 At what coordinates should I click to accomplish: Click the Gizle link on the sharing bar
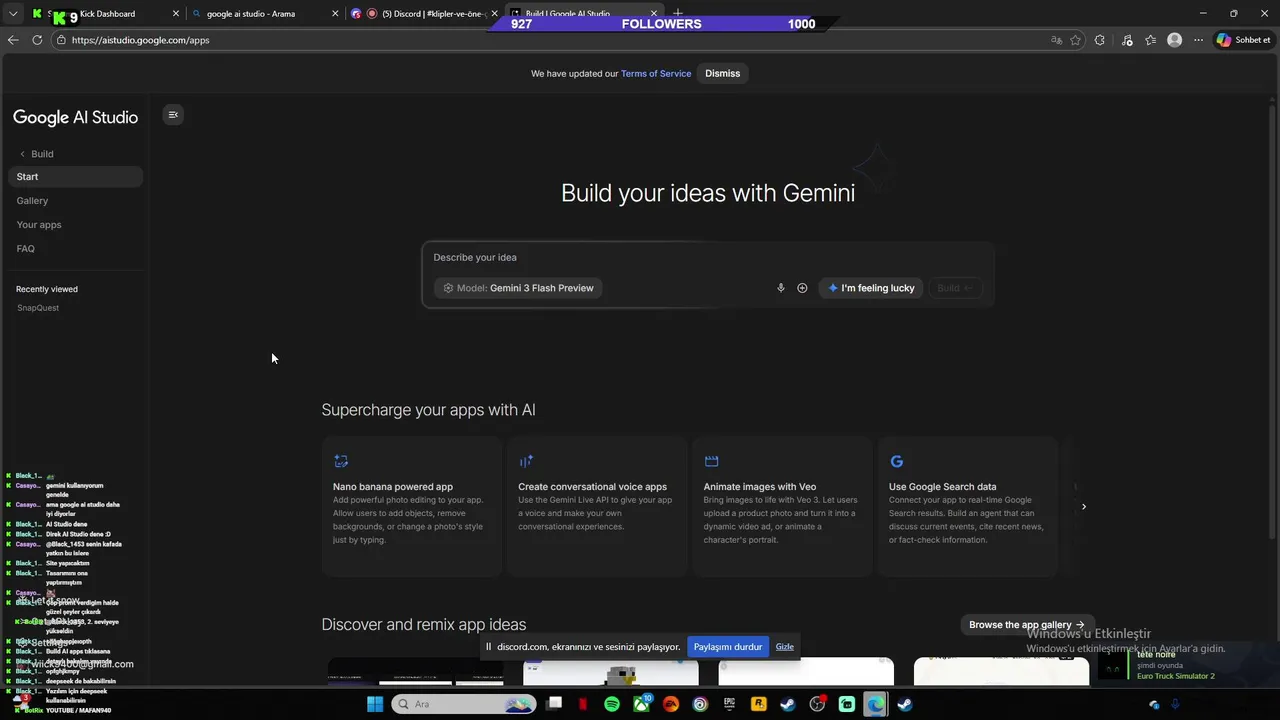(x=785, y=647)
